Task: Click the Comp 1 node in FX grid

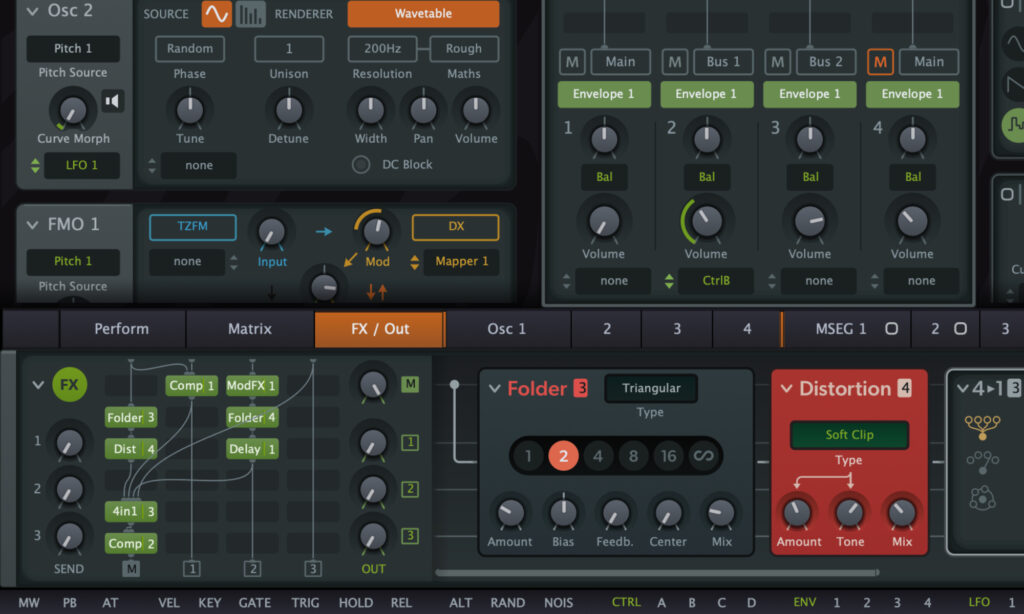Action: (x=190, y=385)
